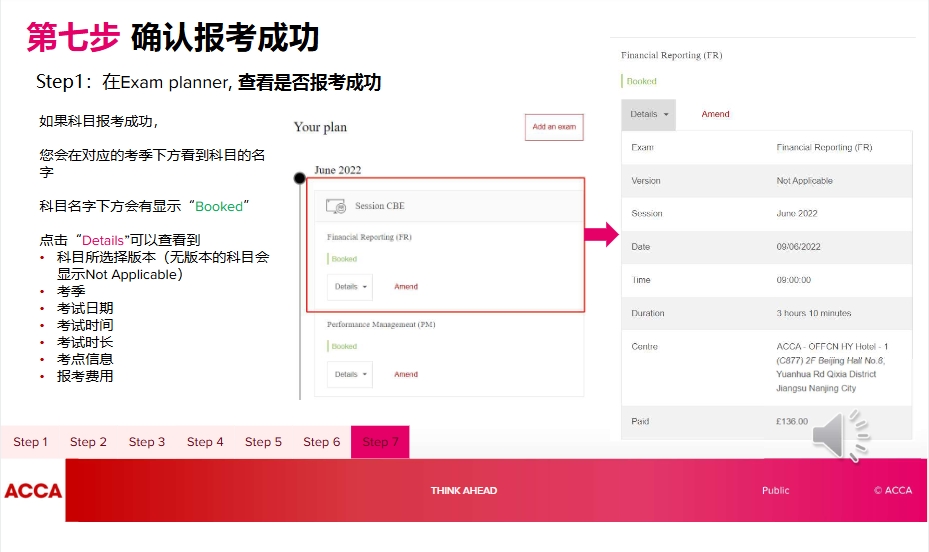
Task: Click the green Booked word in instructions
Action: [219, 206]
